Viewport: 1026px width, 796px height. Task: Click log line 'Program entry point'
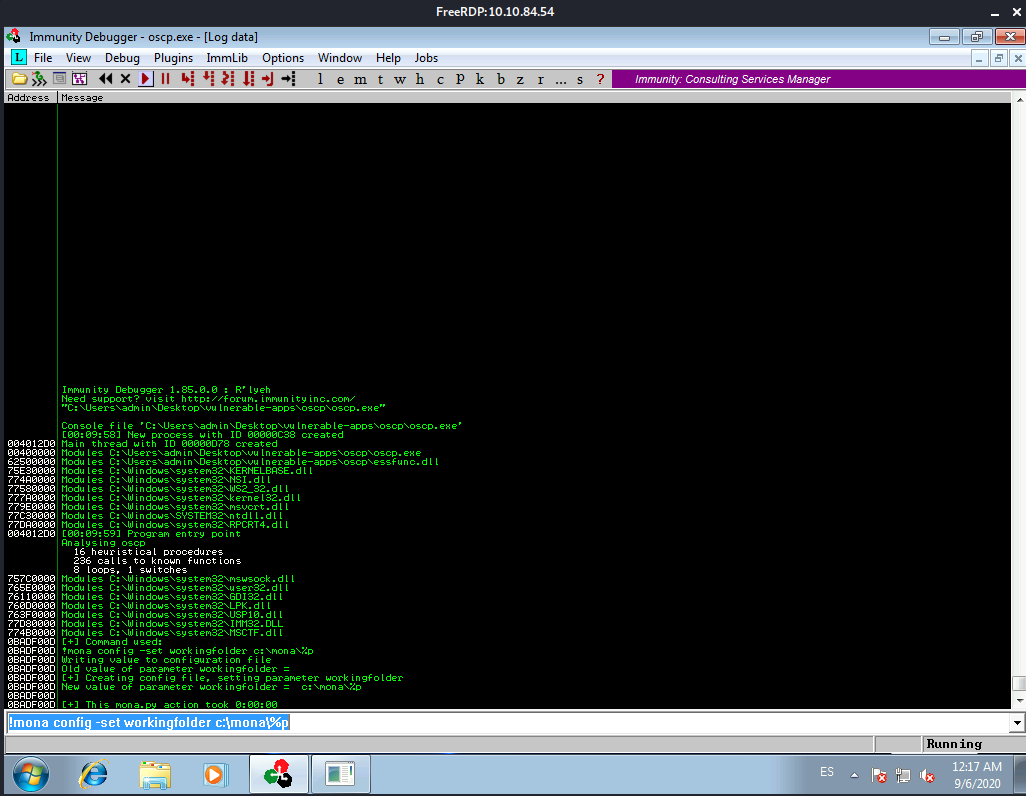coord(151,534)
